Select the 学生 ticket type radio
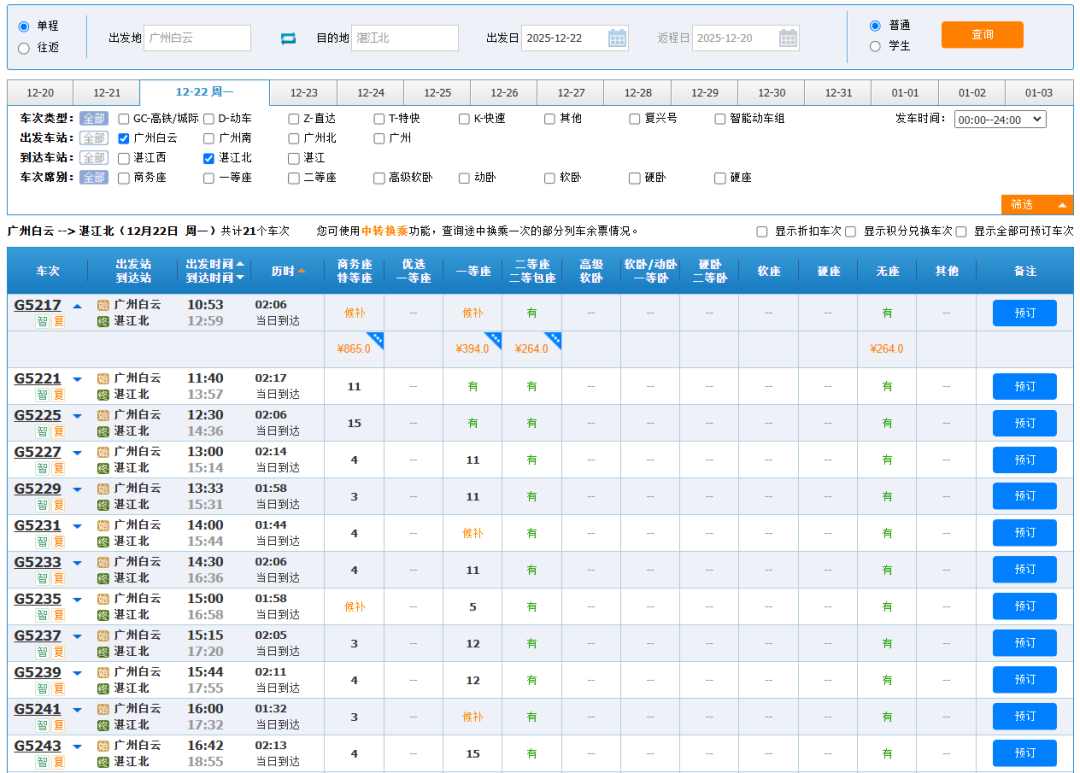1080x773 pixels. click(x=875, y=46)
